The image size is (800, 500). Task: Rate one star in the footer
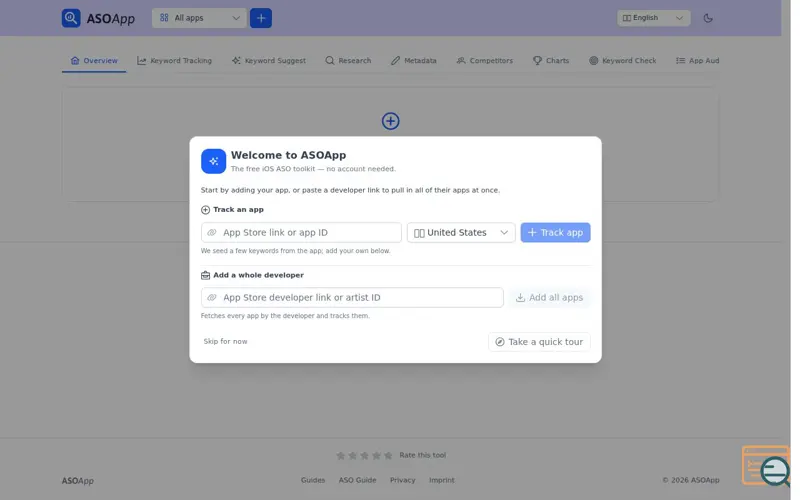pyautogui.click(x=340, y=455)
